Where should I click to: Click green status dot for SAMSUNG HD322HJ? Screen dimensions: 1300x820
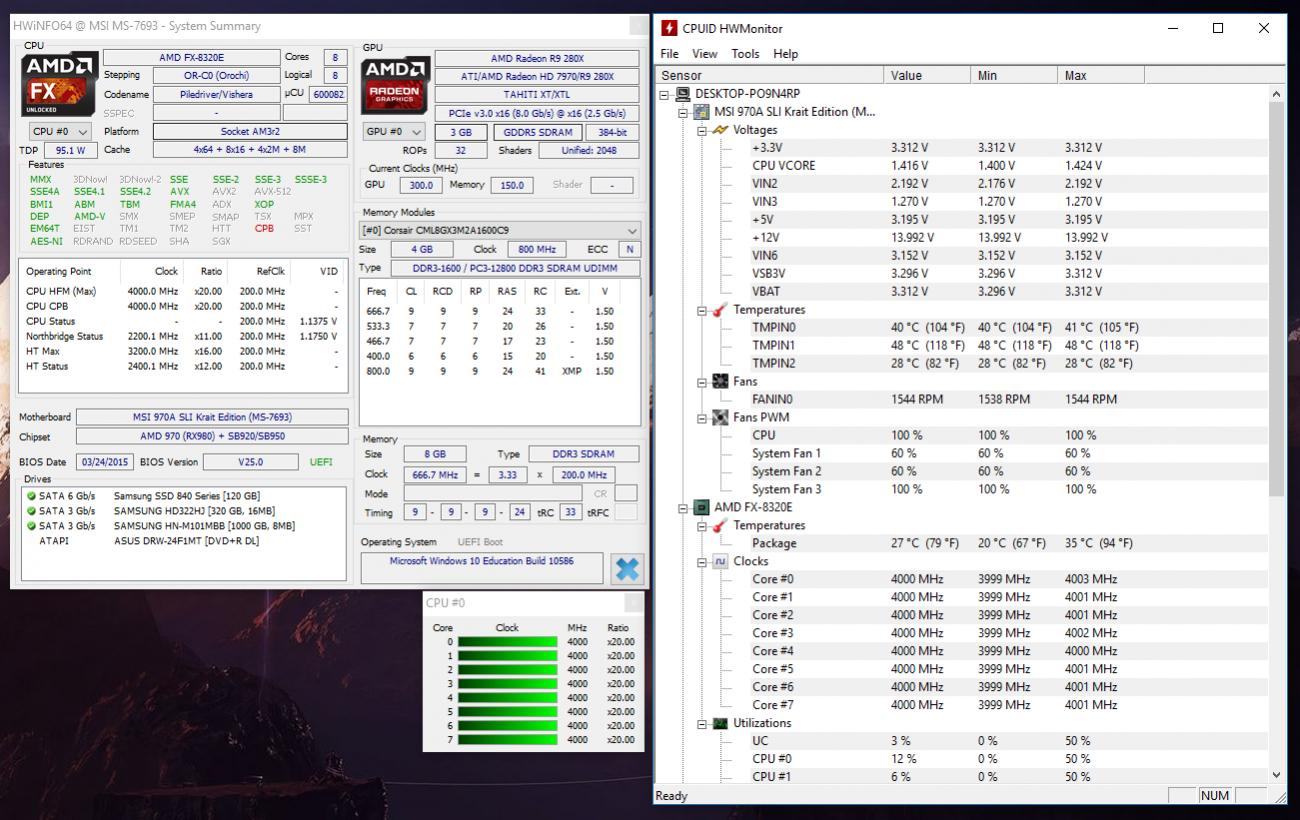[x=31, y=511]
